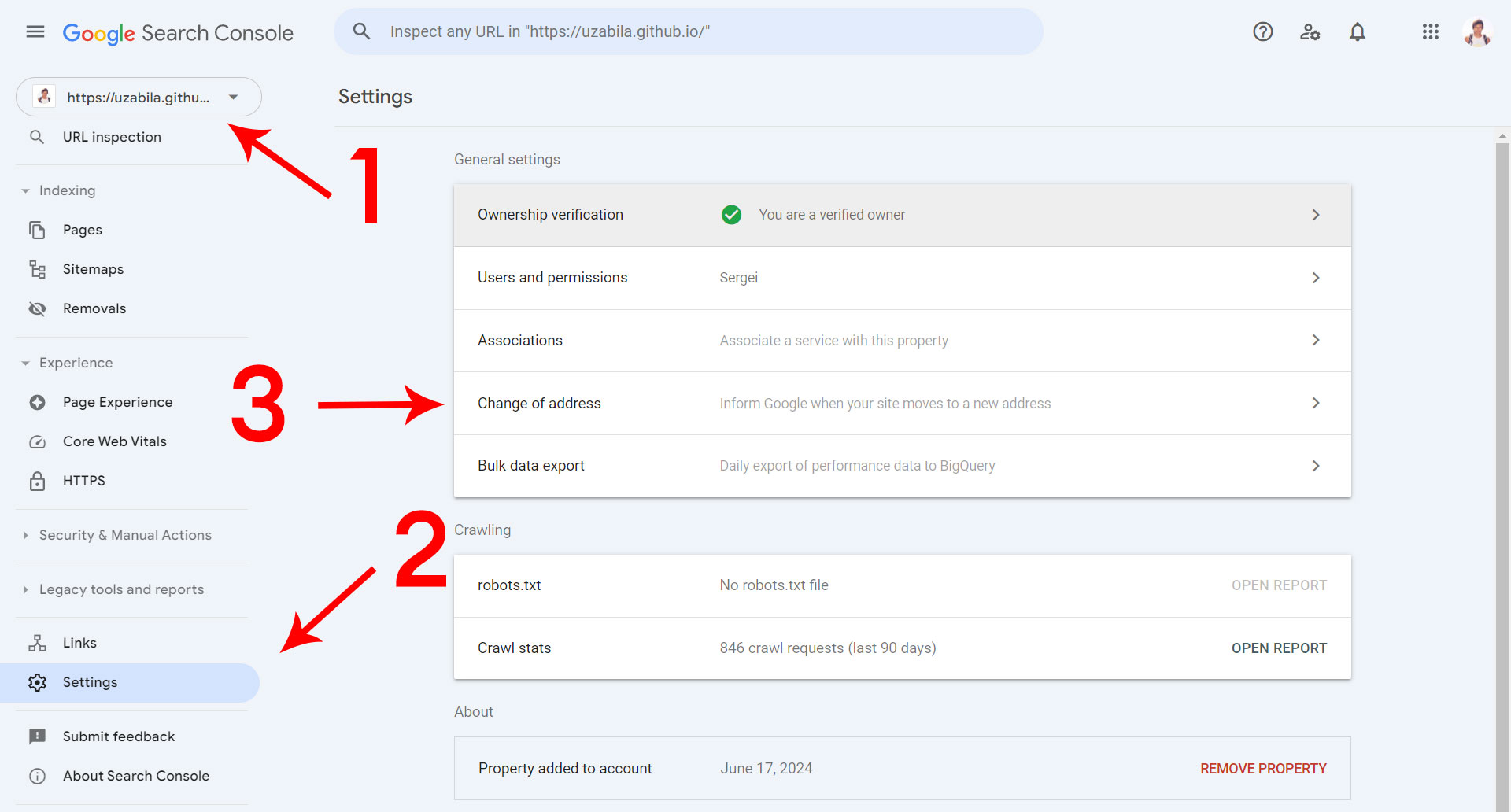The image size is (1511, 812).
Task: Open the notifications bell
Action: (x=1357, y=31)
